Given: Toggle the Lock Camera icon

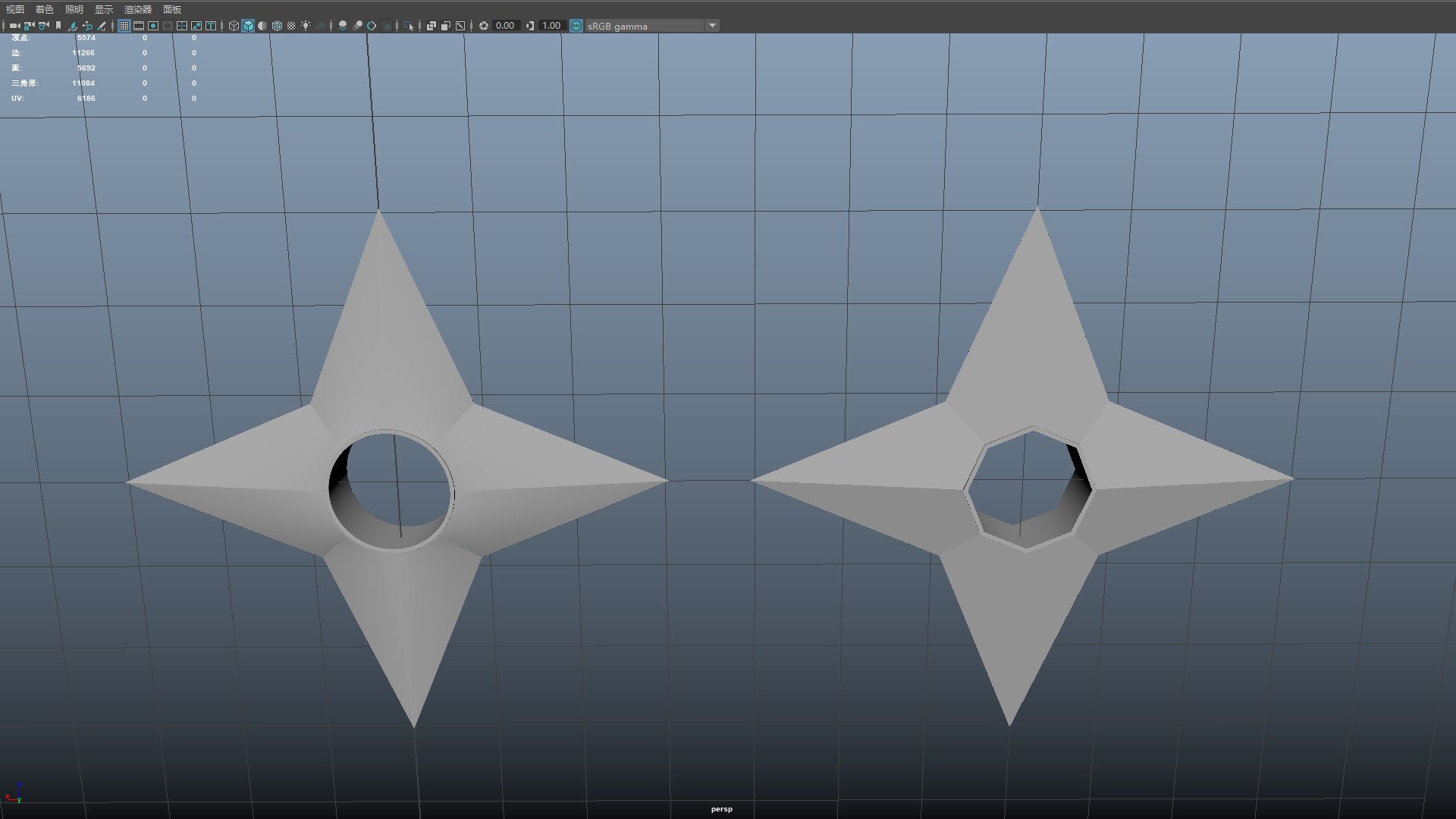Looking at the screenshot, I should tap(29, 26).
